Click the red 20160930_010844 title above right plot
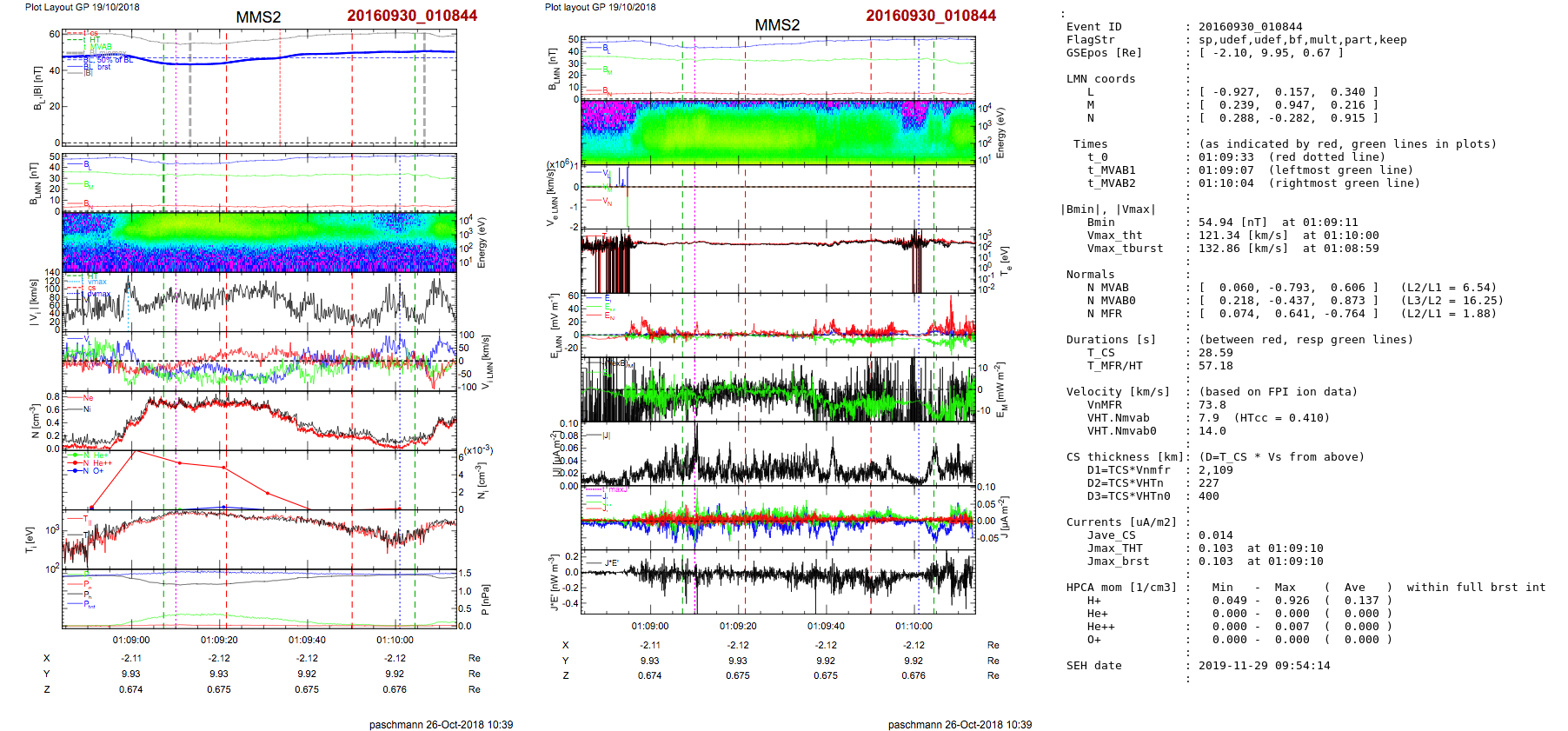 (x=930, y=16)
